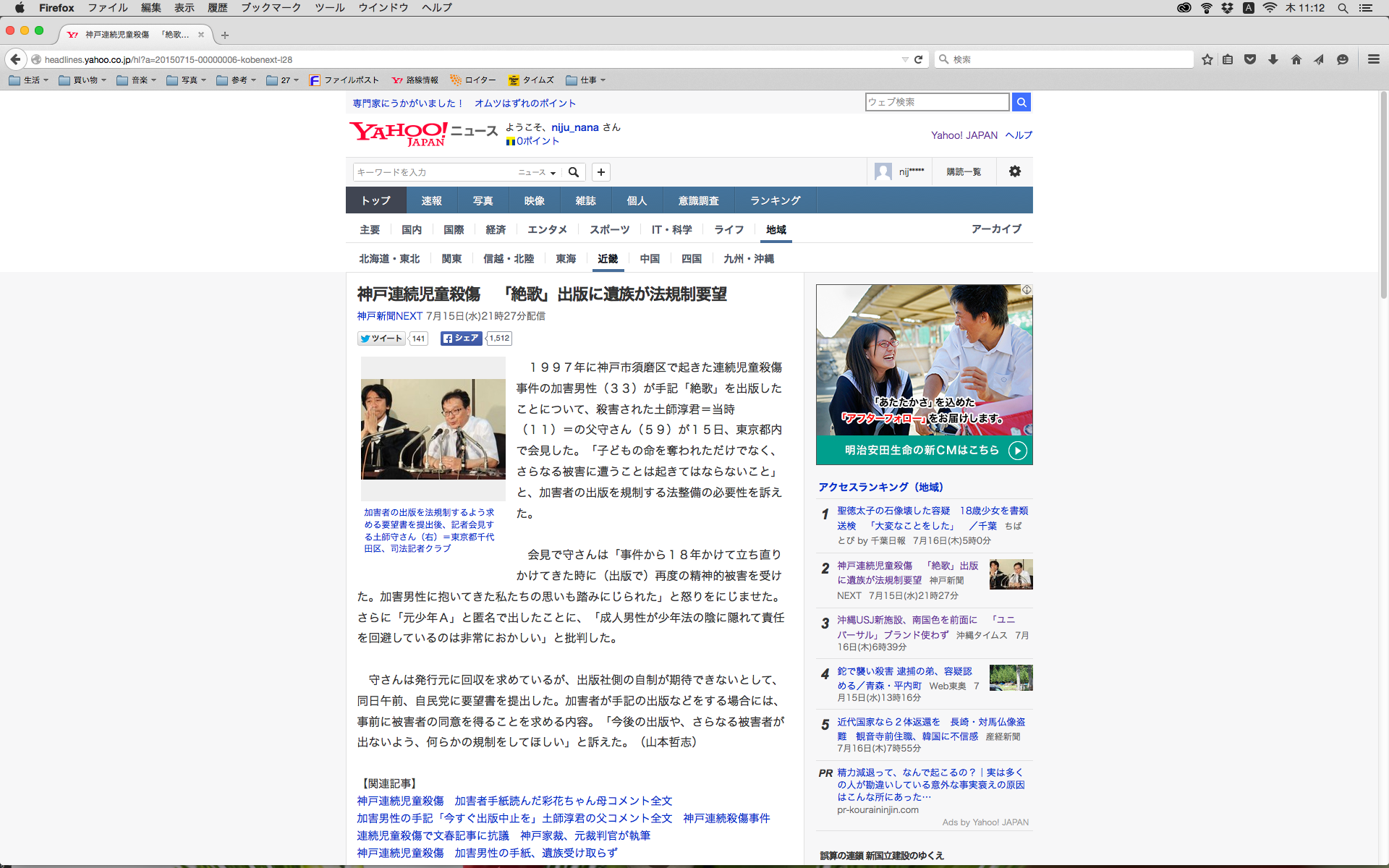This screenshot has height=868, width=1389.
Task: Click the Firefox back arrow button
Action: 15,59
